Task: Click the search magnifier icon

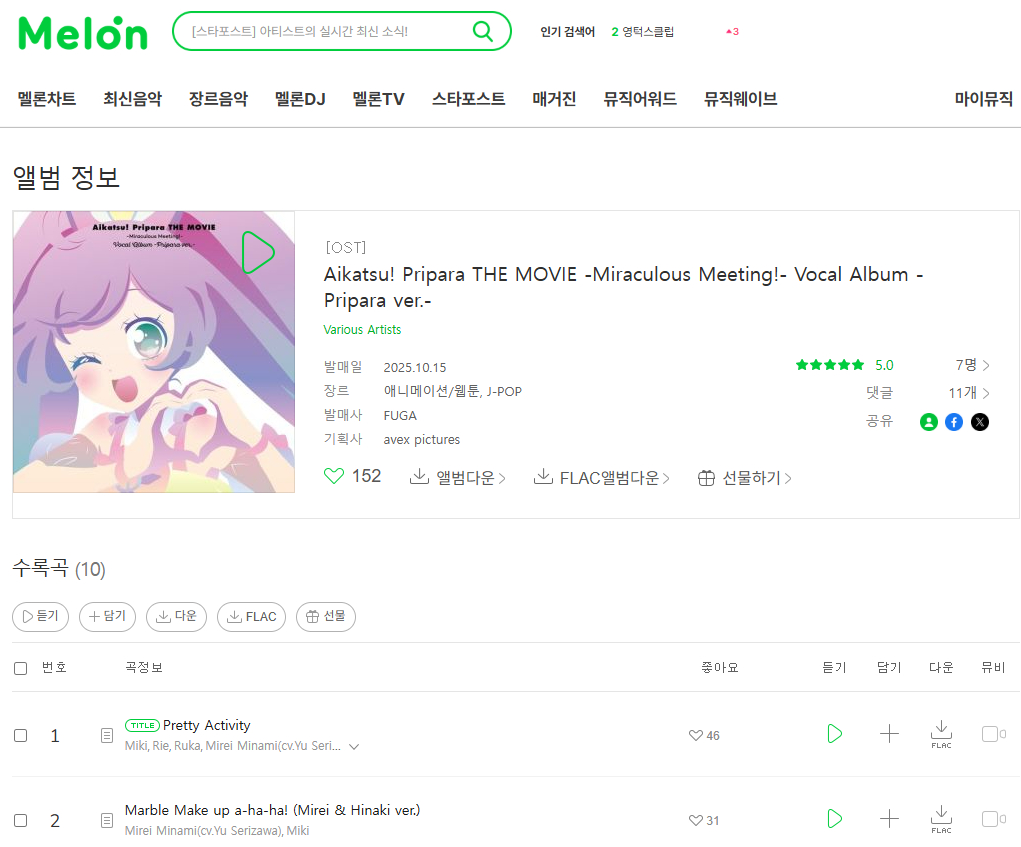Action: click(483, 31)
